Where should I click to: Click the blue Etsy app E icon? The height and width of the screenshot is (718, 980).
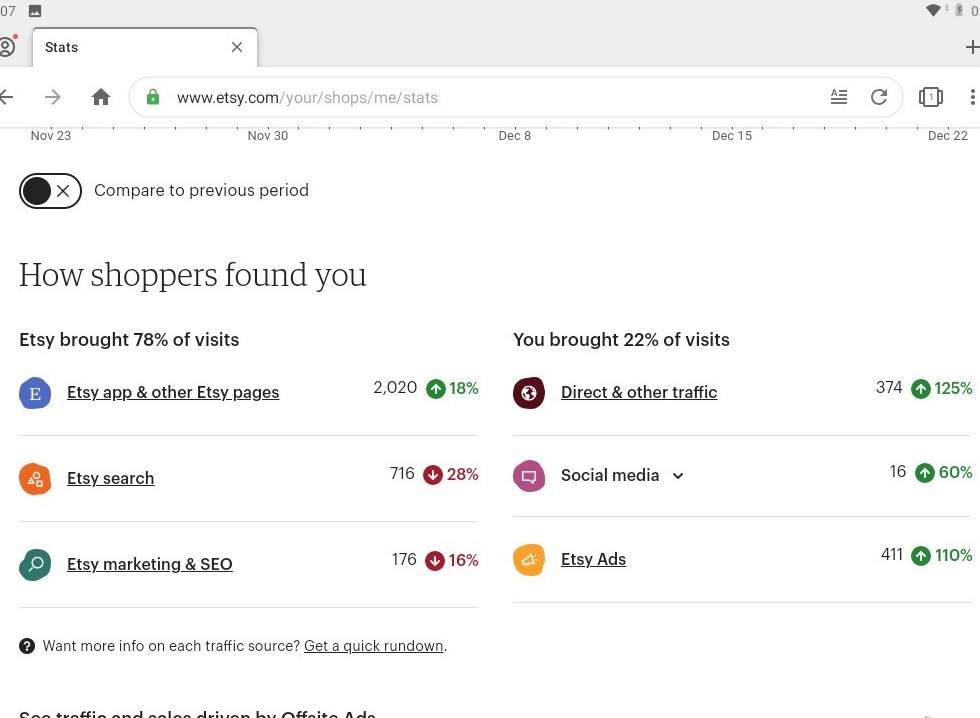point(35,393)
